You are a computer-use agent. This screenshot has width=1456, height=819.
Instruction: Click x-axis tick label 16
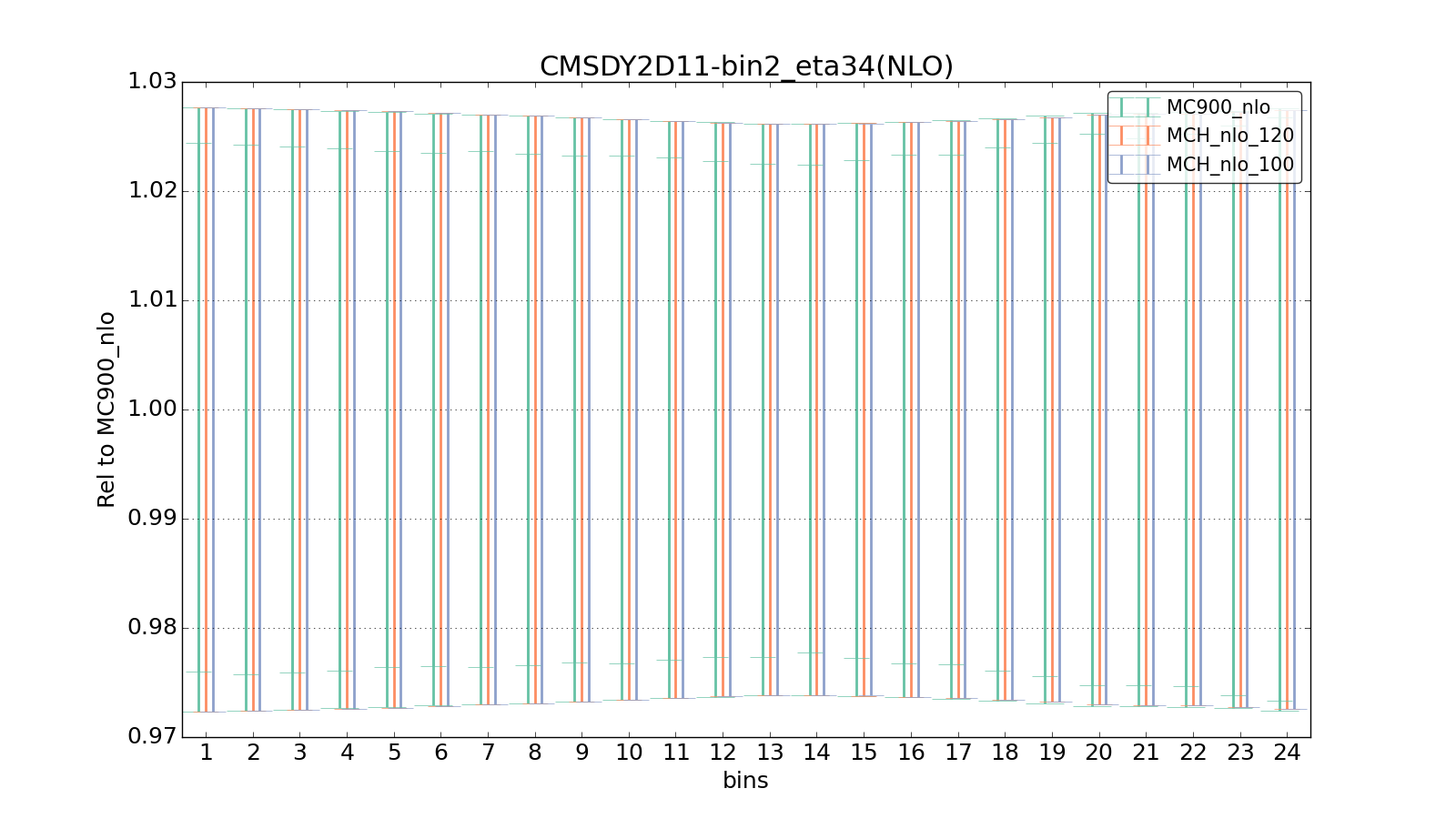tap(912, 753)
